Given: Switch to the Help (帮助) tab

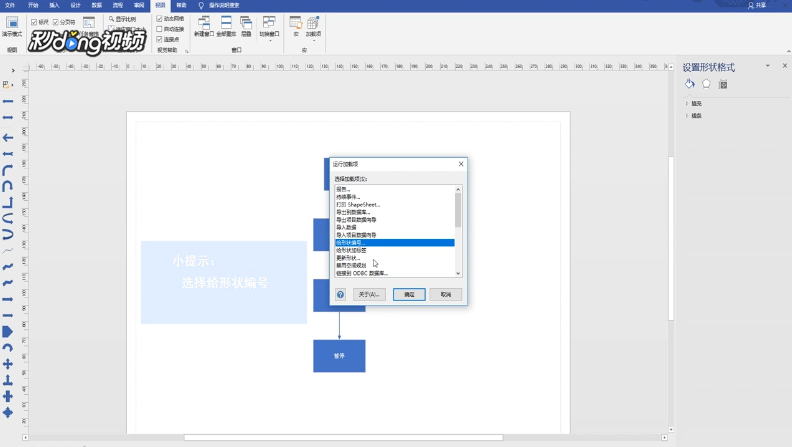Looking at the screenshot, I should pyautogui.click(x=181, y=5).
